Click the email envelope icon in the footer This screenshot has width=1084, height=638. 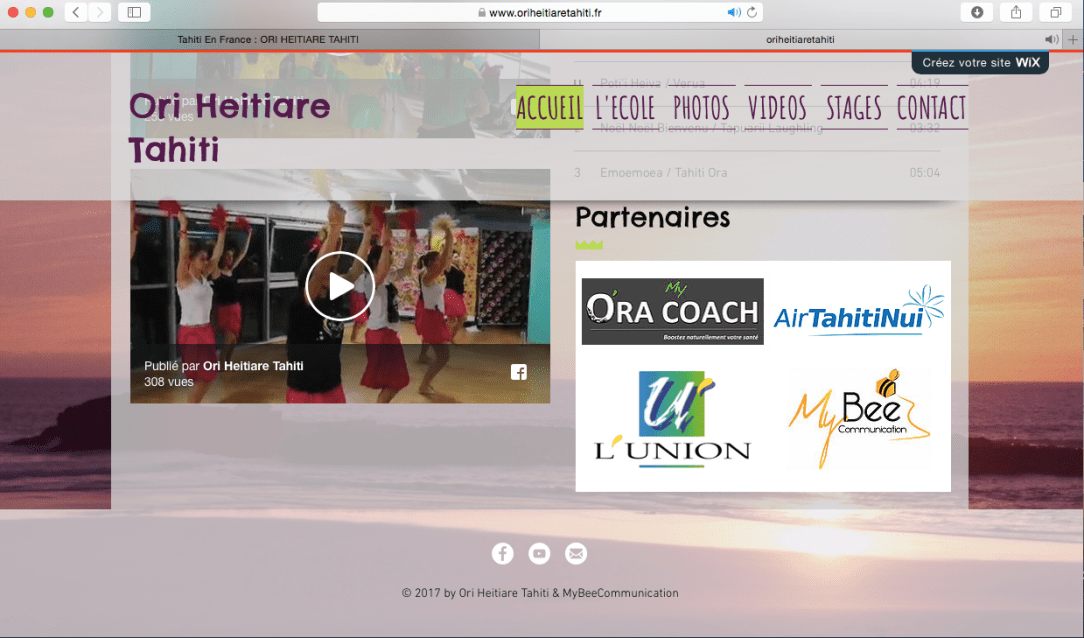click(x=576, y=553)
